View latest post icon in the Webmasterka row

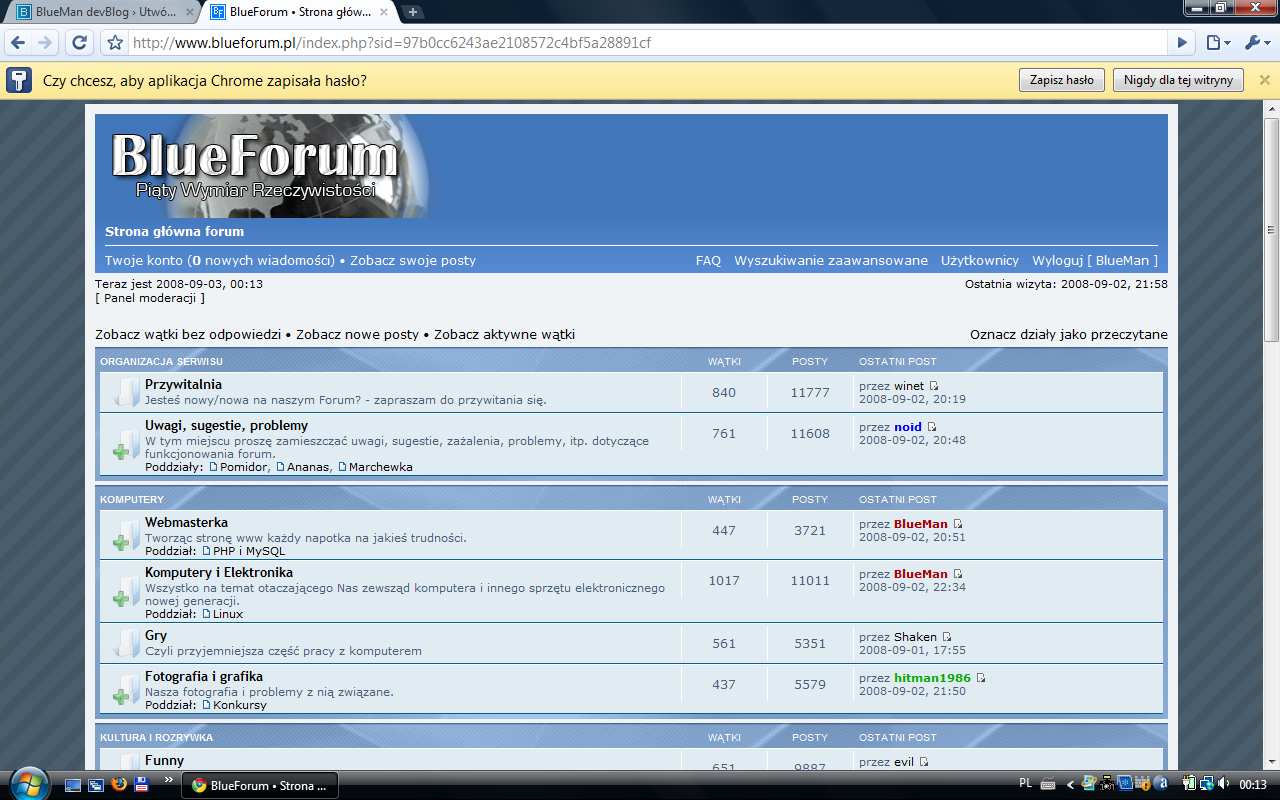click(x=957, y=524)
